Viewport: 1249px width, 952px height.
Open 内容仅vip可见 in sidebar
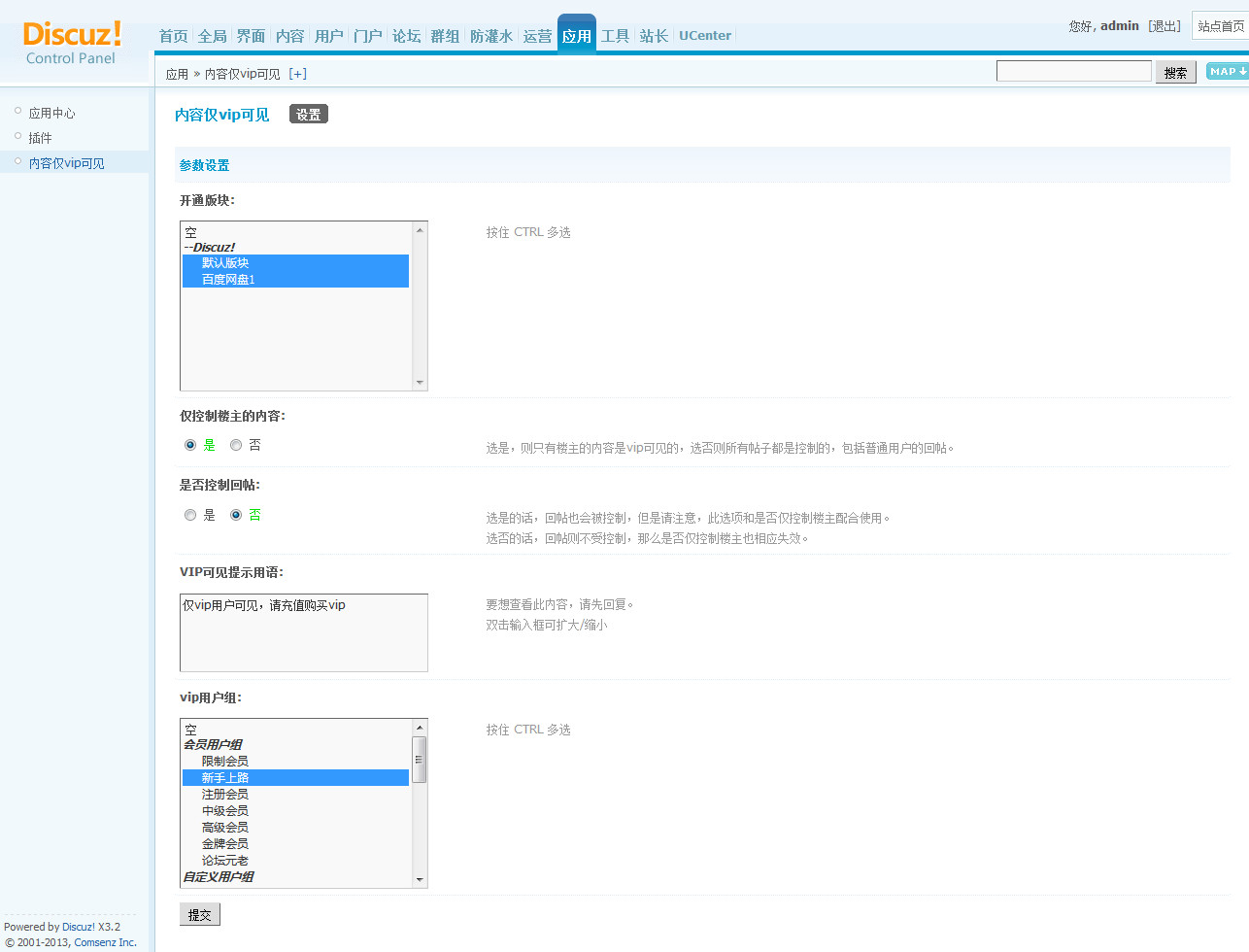tap(67, 163)
